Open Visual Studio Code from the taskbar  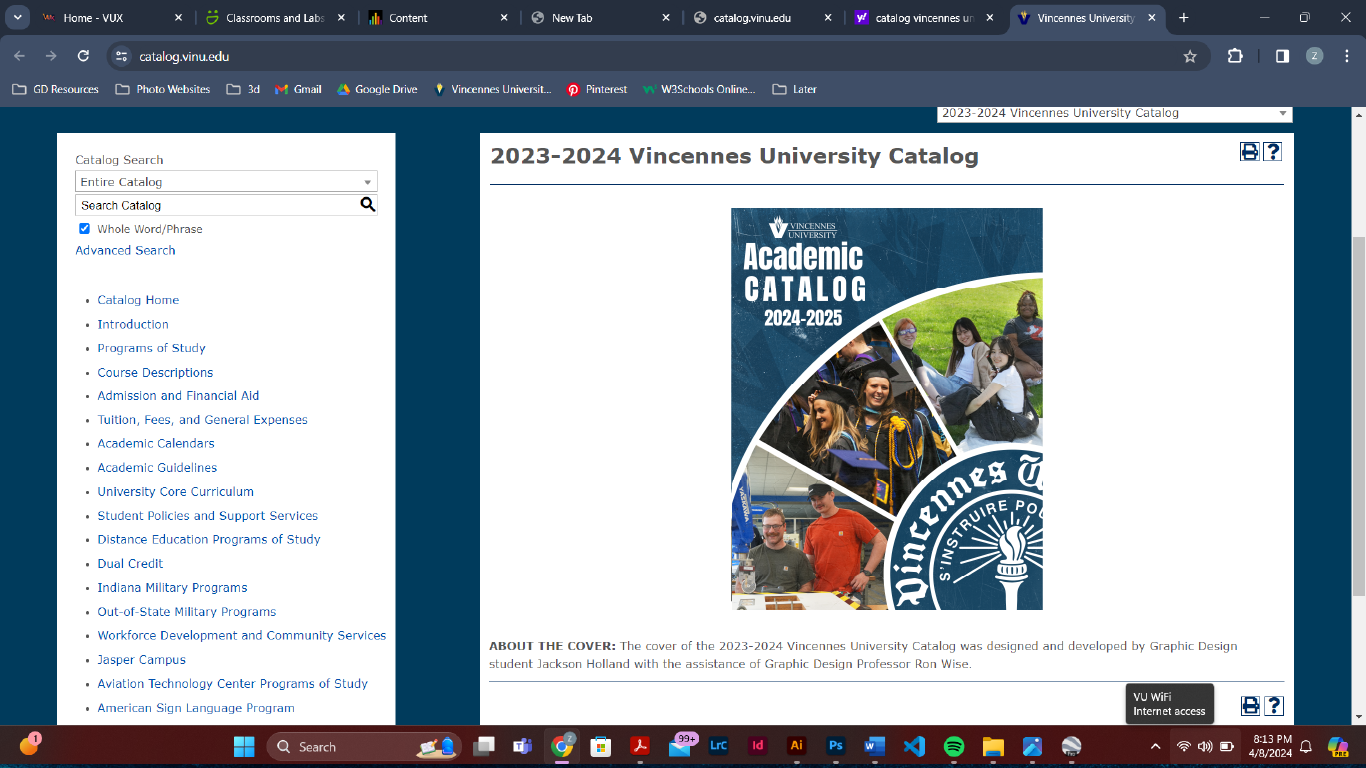click(914, 746)
